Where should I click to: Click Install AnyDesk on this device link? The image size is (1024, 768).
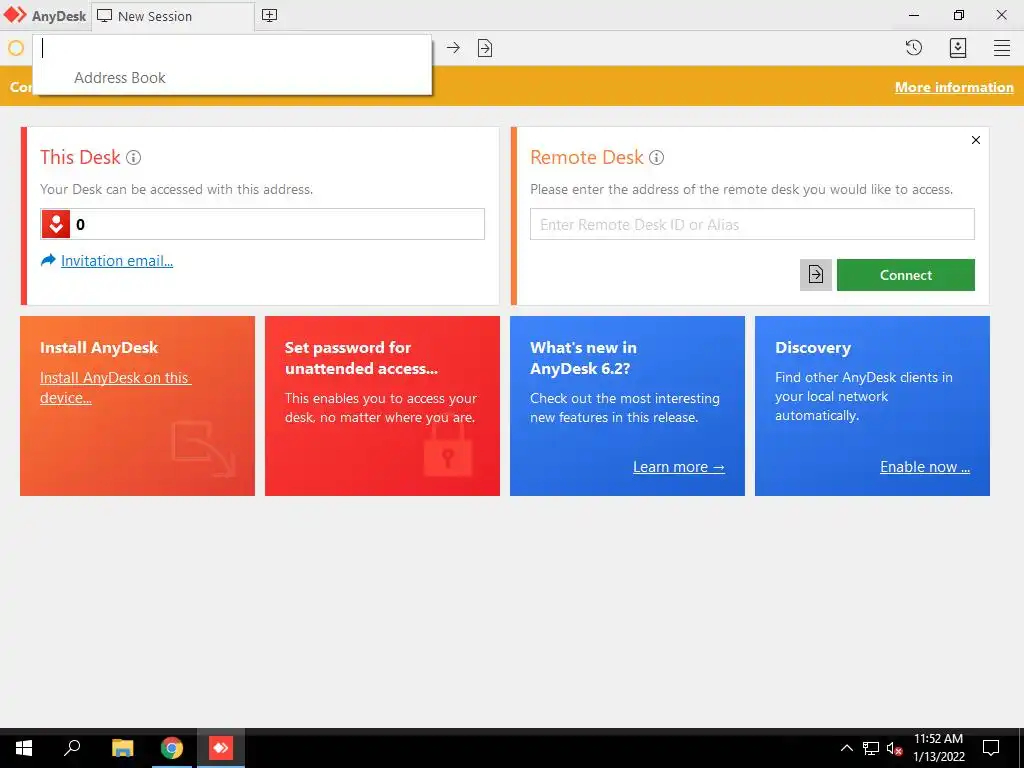(x=115, y=387)
